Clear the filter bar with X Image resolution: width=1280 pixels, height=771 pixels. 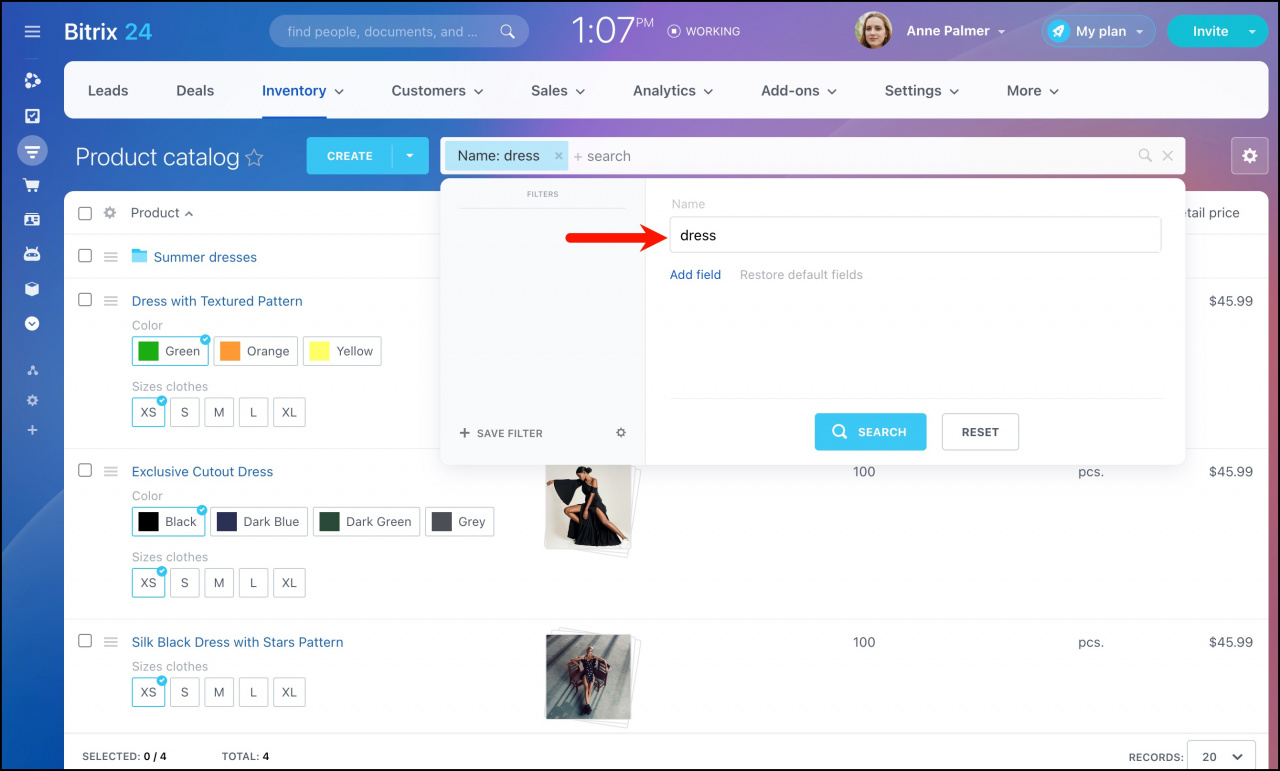point(1167,156)
